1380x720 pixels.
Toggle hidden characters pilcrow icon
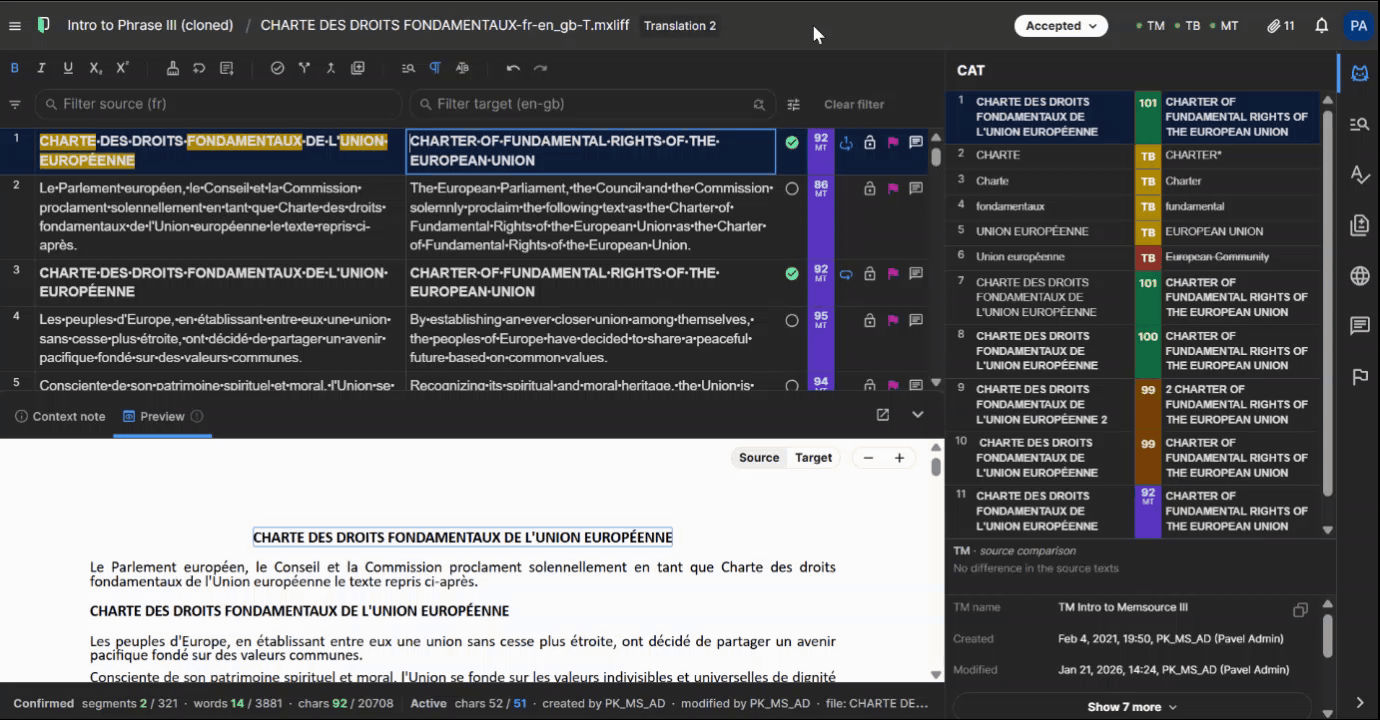[x=435, y=68]
